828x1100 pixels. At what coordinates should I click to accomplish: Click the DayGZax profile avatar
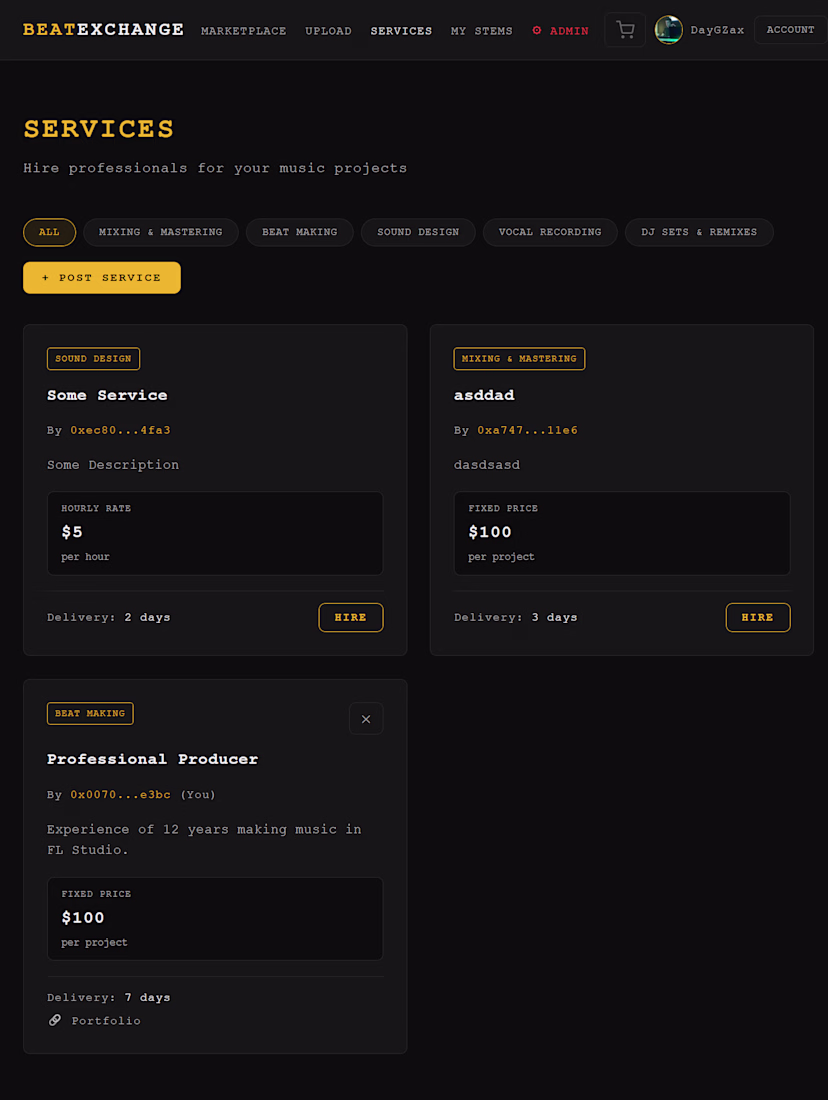668,30
